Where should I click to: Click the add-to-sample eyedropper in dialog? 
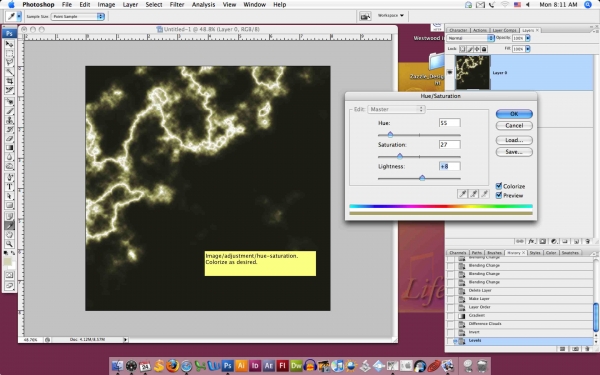[473, 194]
